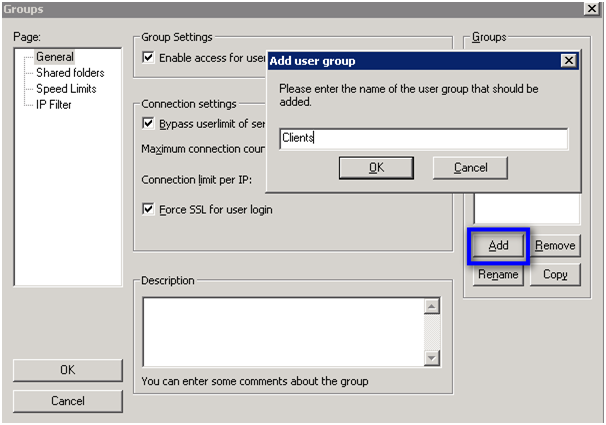Open the Shared folders page
Viewport: 606px width, 425px height.
pyautogui.click(x=69, y=73)
